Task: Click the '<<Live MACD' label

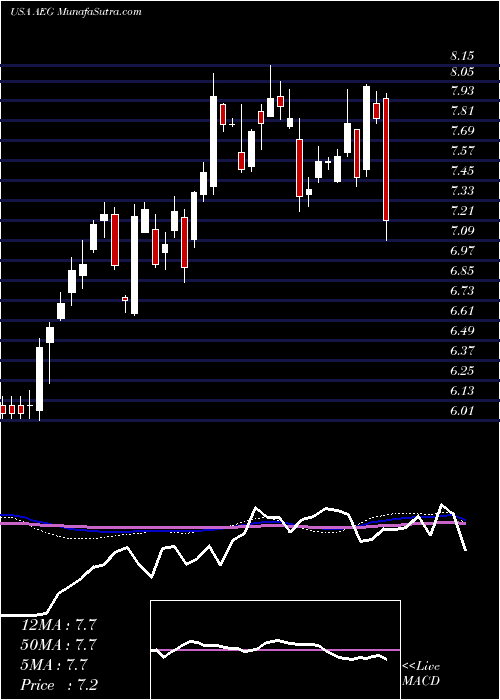Action: (421, 674)
